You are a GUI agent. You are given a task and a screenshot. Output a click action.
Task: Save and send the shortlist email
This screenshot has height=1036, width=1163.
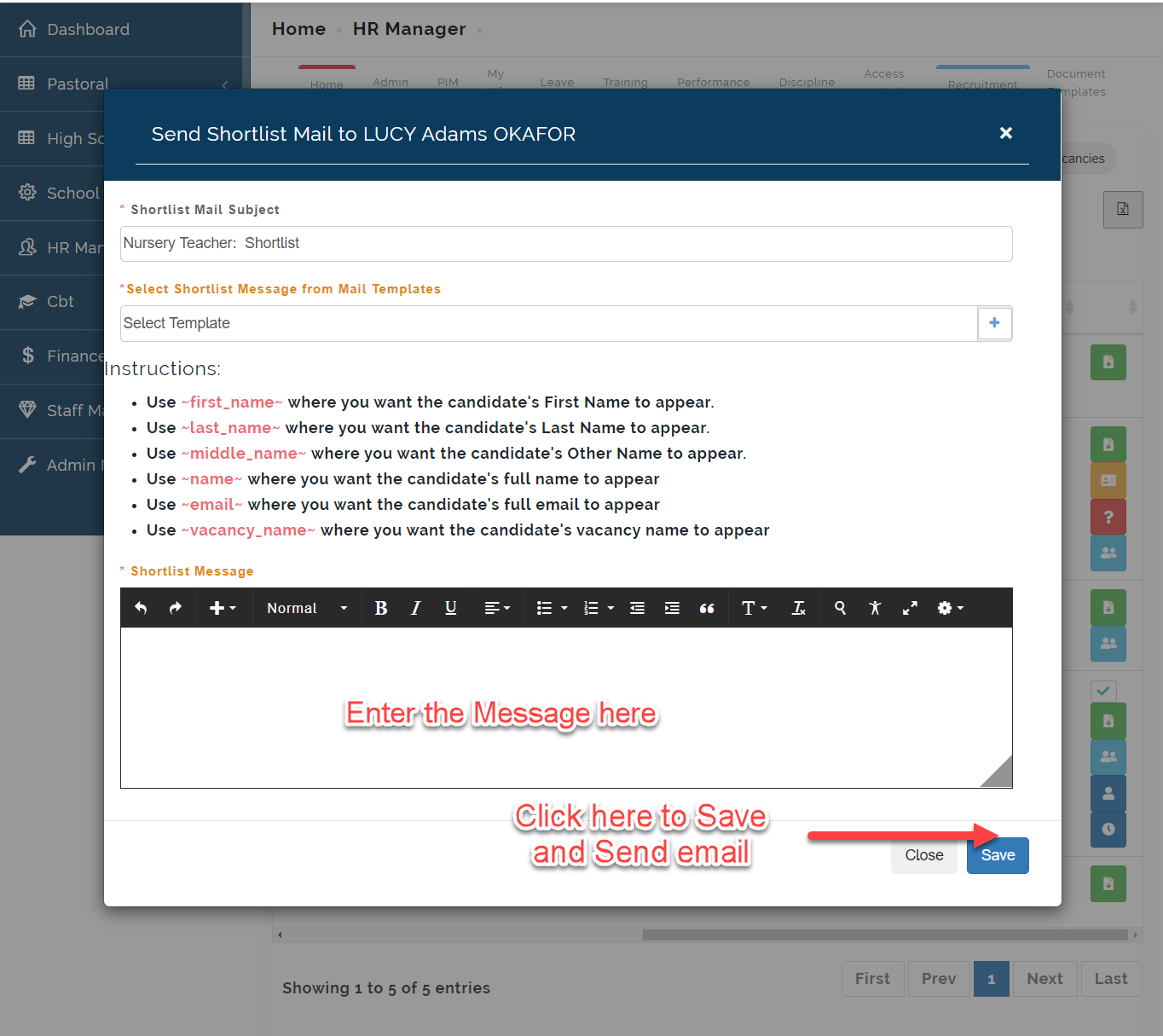click(x=998, y=855)
